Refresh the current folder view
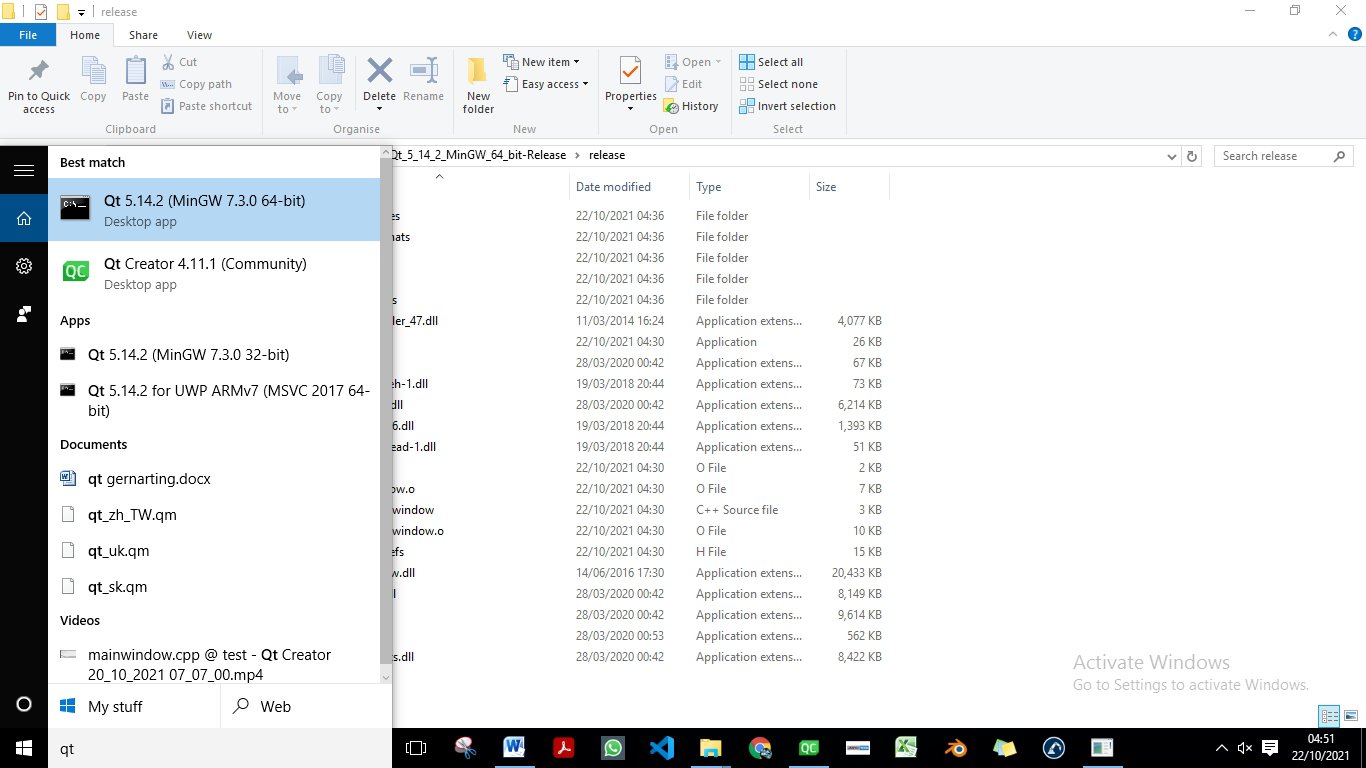Screen dimensions: 1366x768 [x=1191, y=156]
